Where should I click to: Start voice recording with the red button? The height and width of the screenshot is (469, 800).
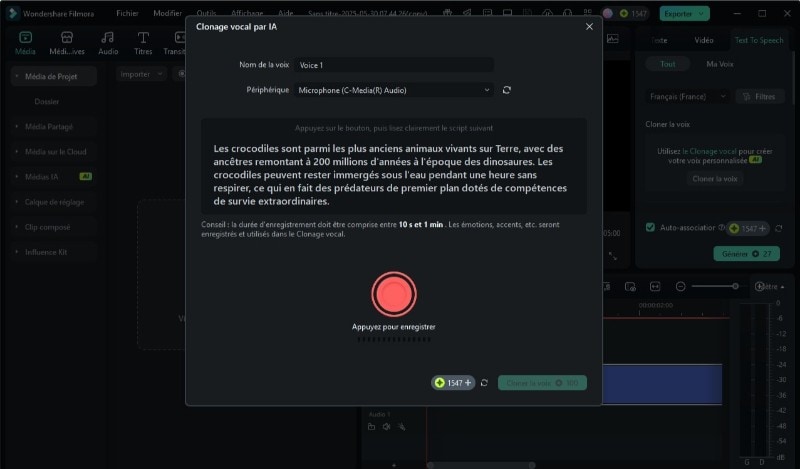pos(393,294)
